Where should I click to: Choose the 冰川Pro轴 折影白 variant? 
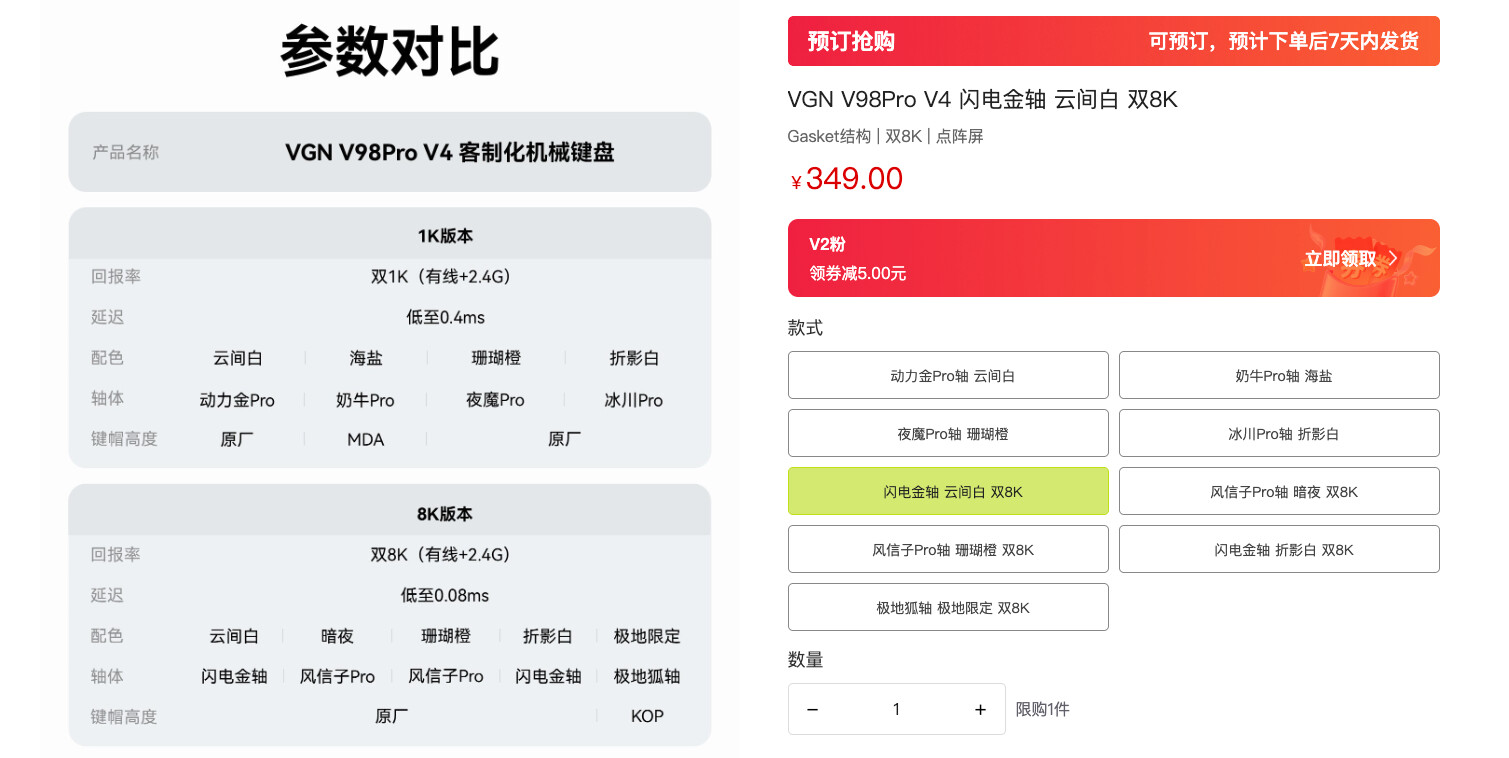[1279, 433]
